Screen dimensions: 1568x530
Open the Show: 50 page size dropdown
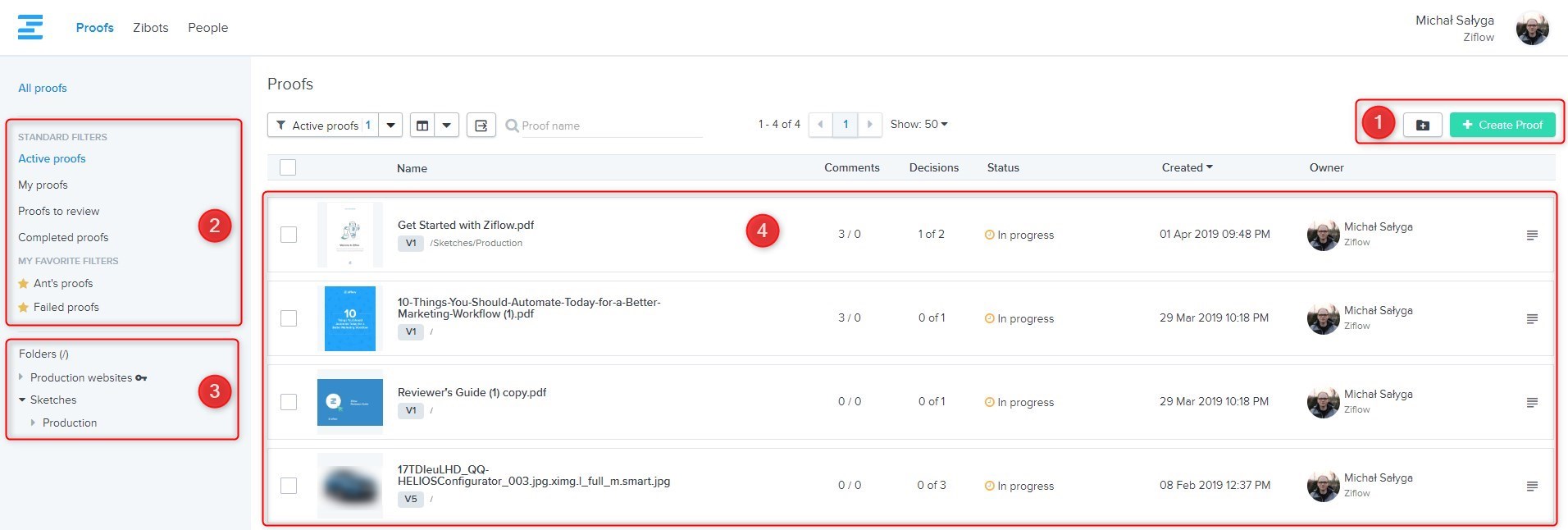pyautogui.click(x=918, y=125)
